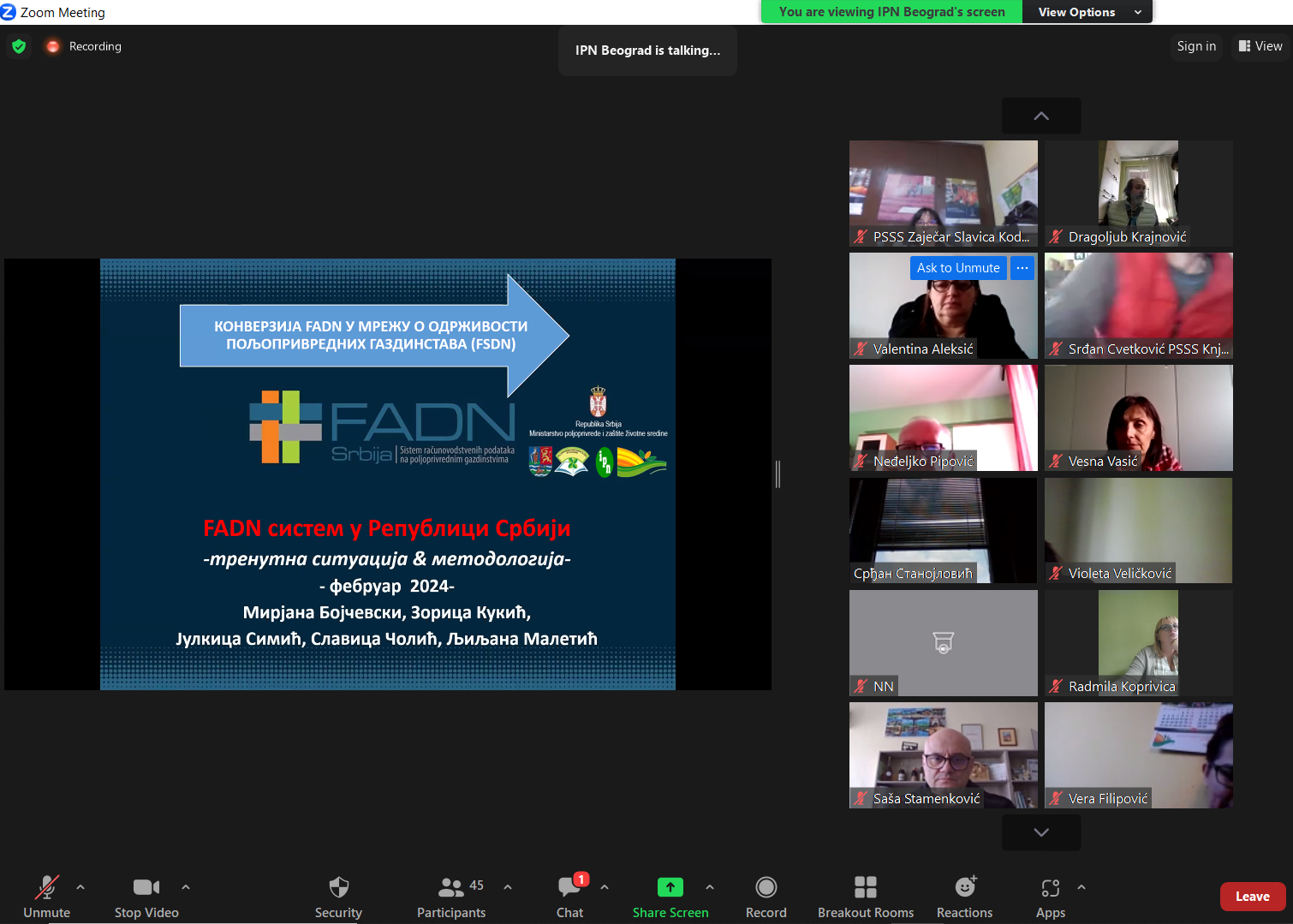Click muted mic icon on Vesna Vasić's label
The width and height of the screenshot is (1293, 924).
[x=1057, y=462]
